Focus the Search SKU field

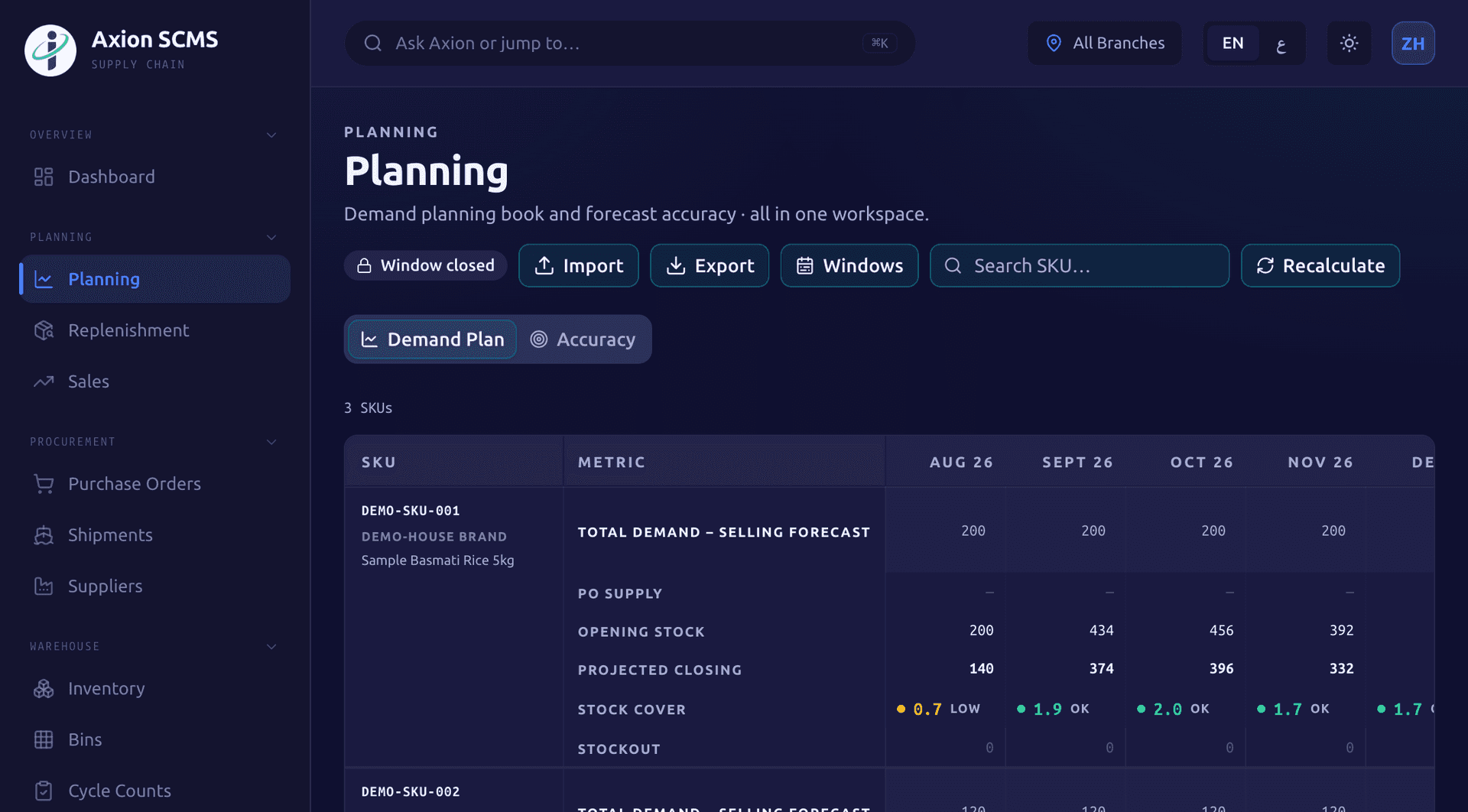1080,265
